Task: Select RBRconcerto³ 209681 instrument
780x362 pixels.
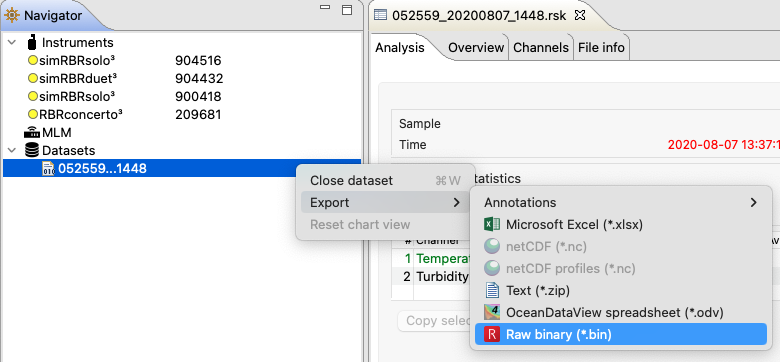Action: [x=125, y=114]
